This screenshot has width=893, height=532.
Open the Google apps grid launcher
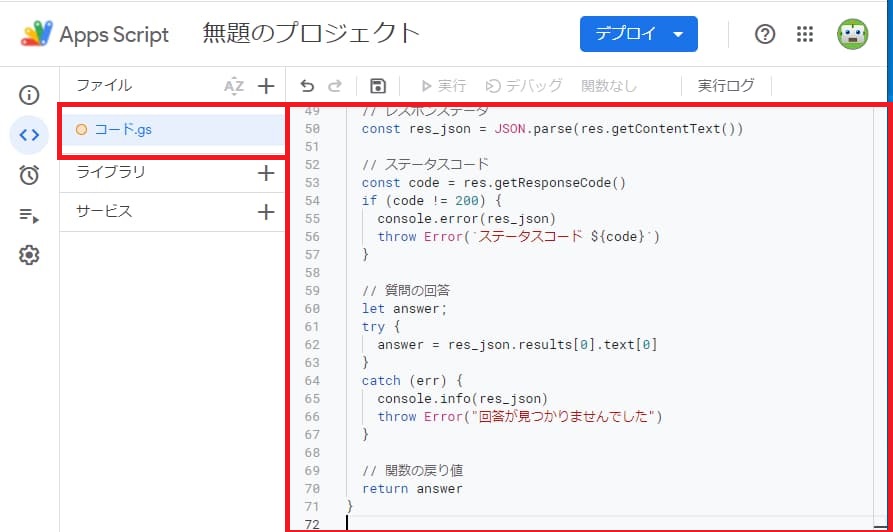tap(806, 34)
